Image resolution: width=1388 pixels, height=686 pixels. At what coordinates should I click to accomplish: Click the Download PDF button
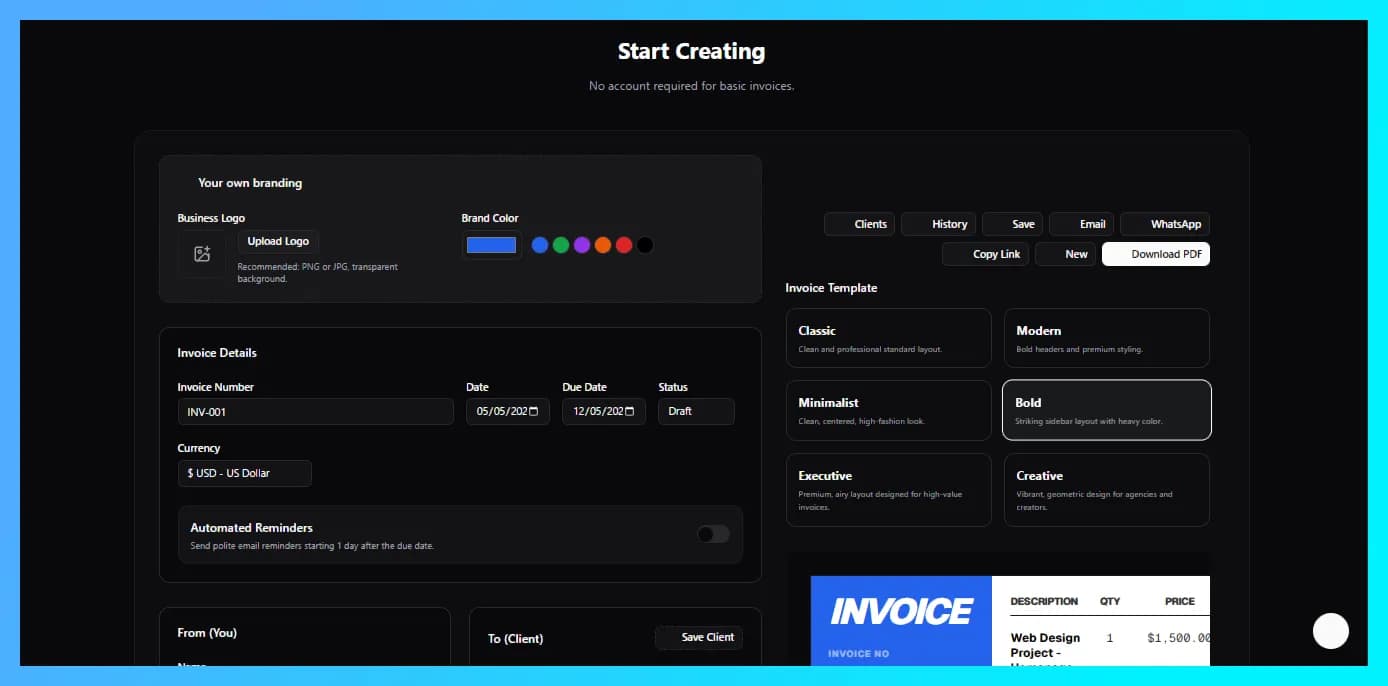[x=1156, y=254]
